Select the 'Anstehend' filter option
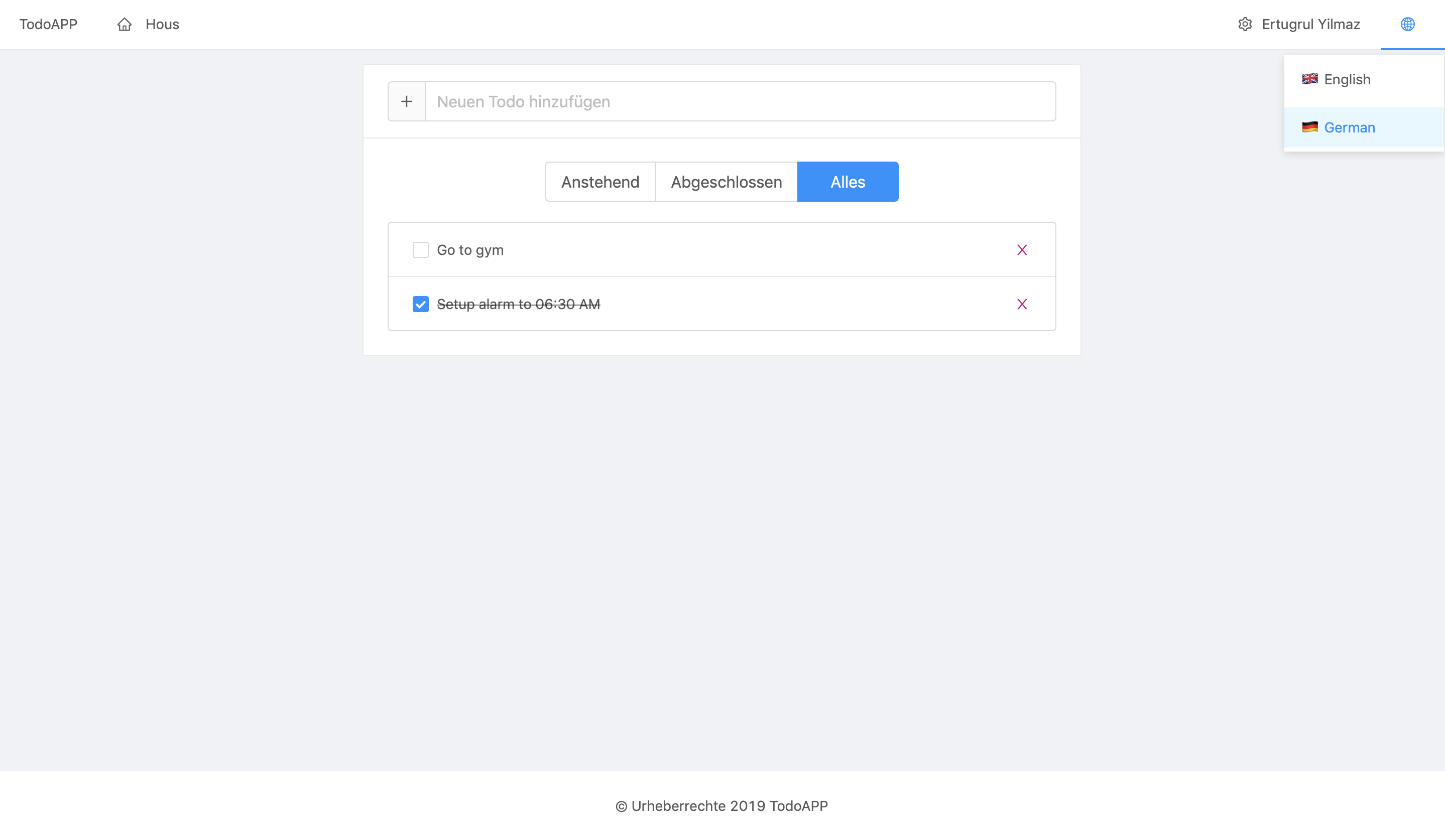 [x=600, y=182]
